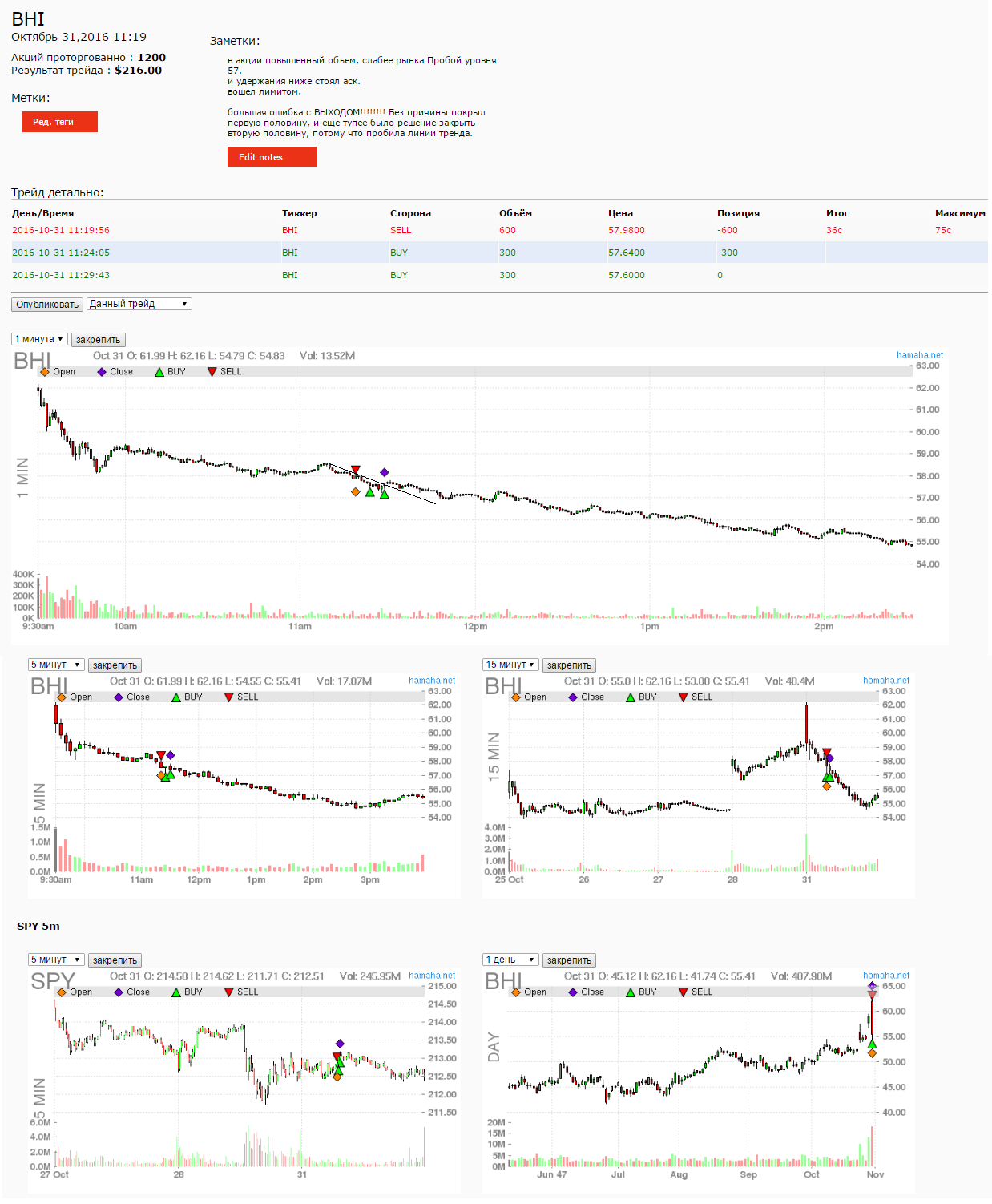992x1204 pixels.
Task: Click the 'День/Время' column header
Action: coord(42,213)
